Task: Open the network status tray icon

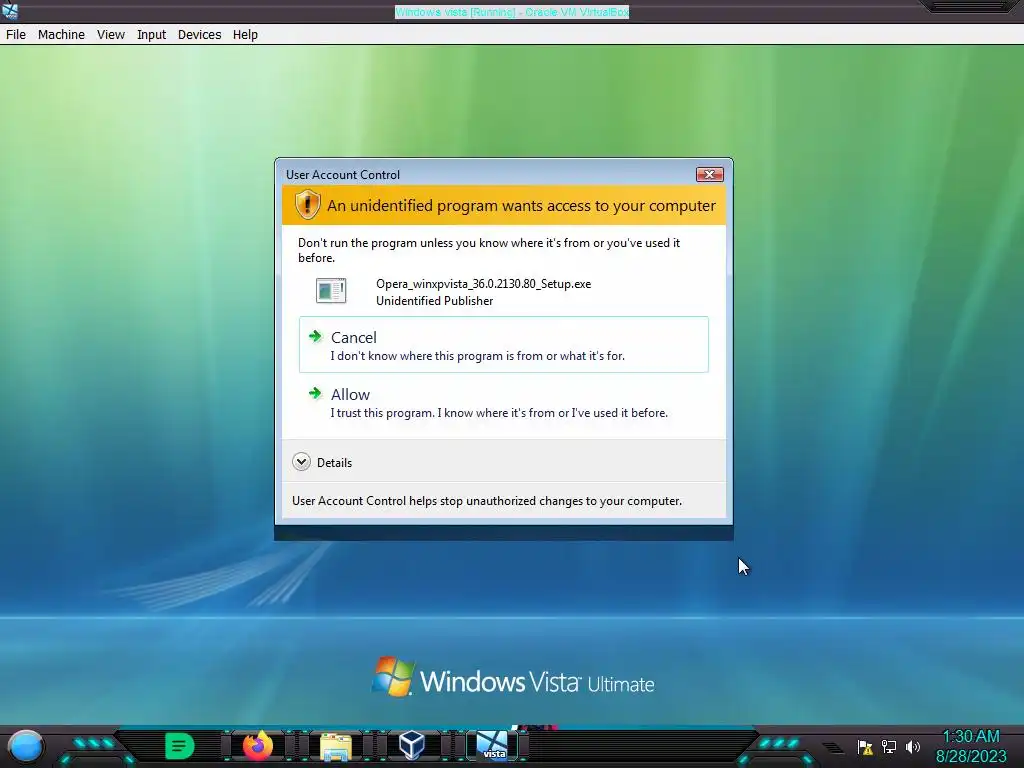Action: tap(889, 746)
